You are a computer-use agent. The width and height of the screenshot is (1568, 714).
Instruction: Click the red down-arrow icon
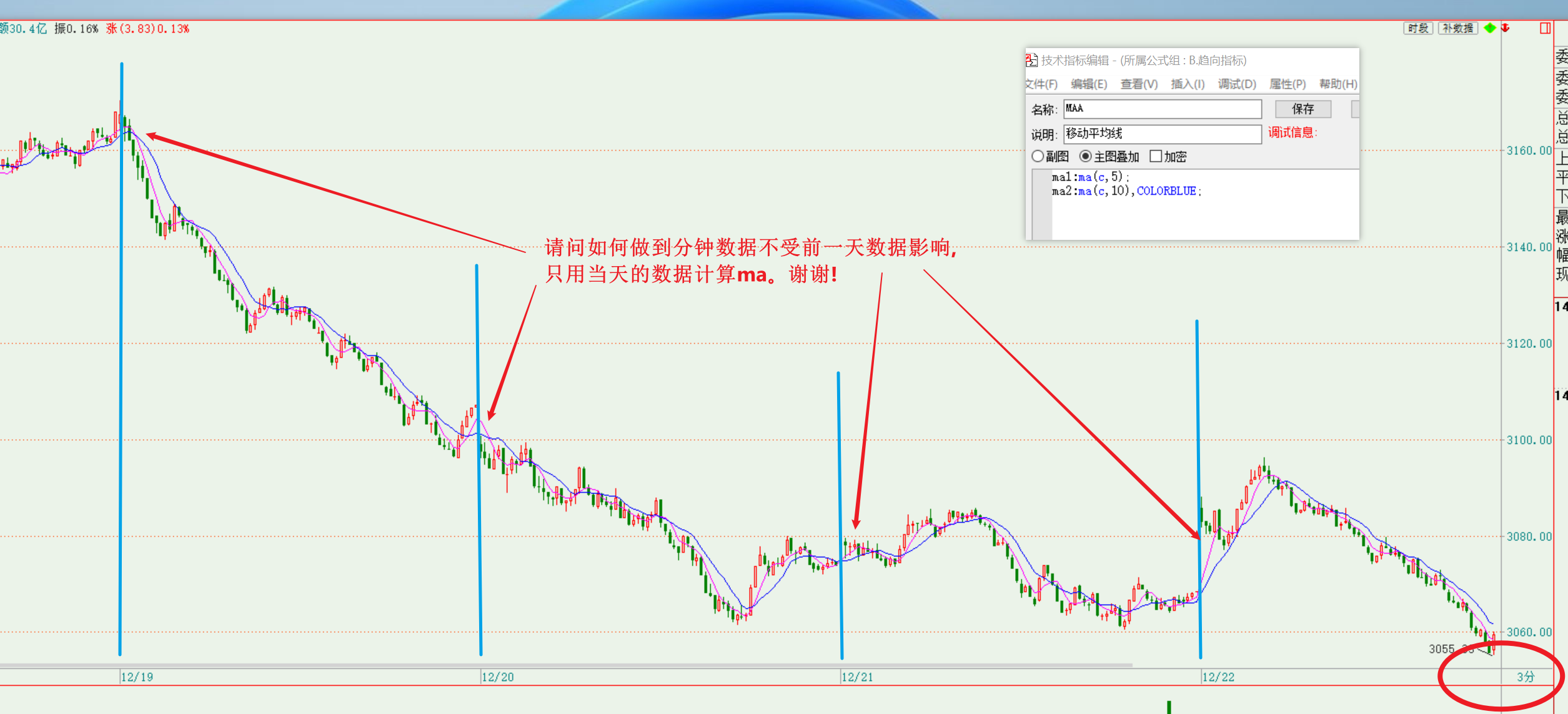pos(1506,28)
